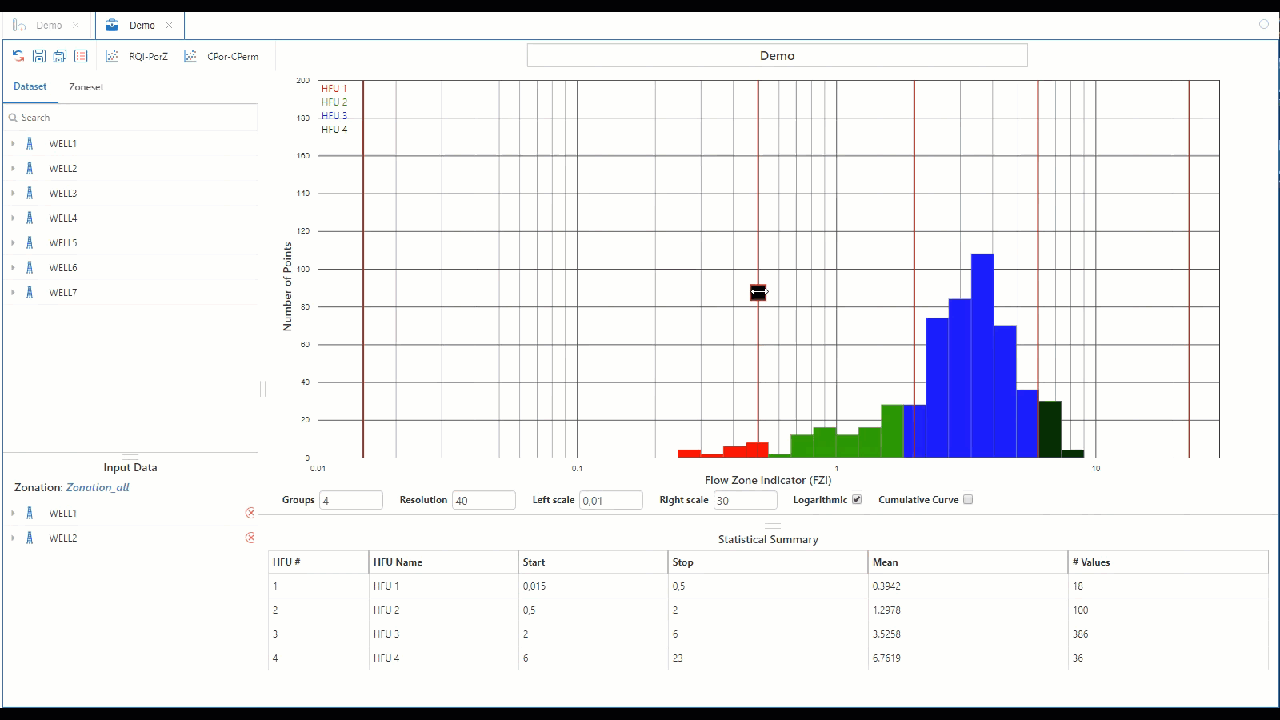Switch to the Dataset tab
The height and width of the screenshot is (720, 1280).
30,87
